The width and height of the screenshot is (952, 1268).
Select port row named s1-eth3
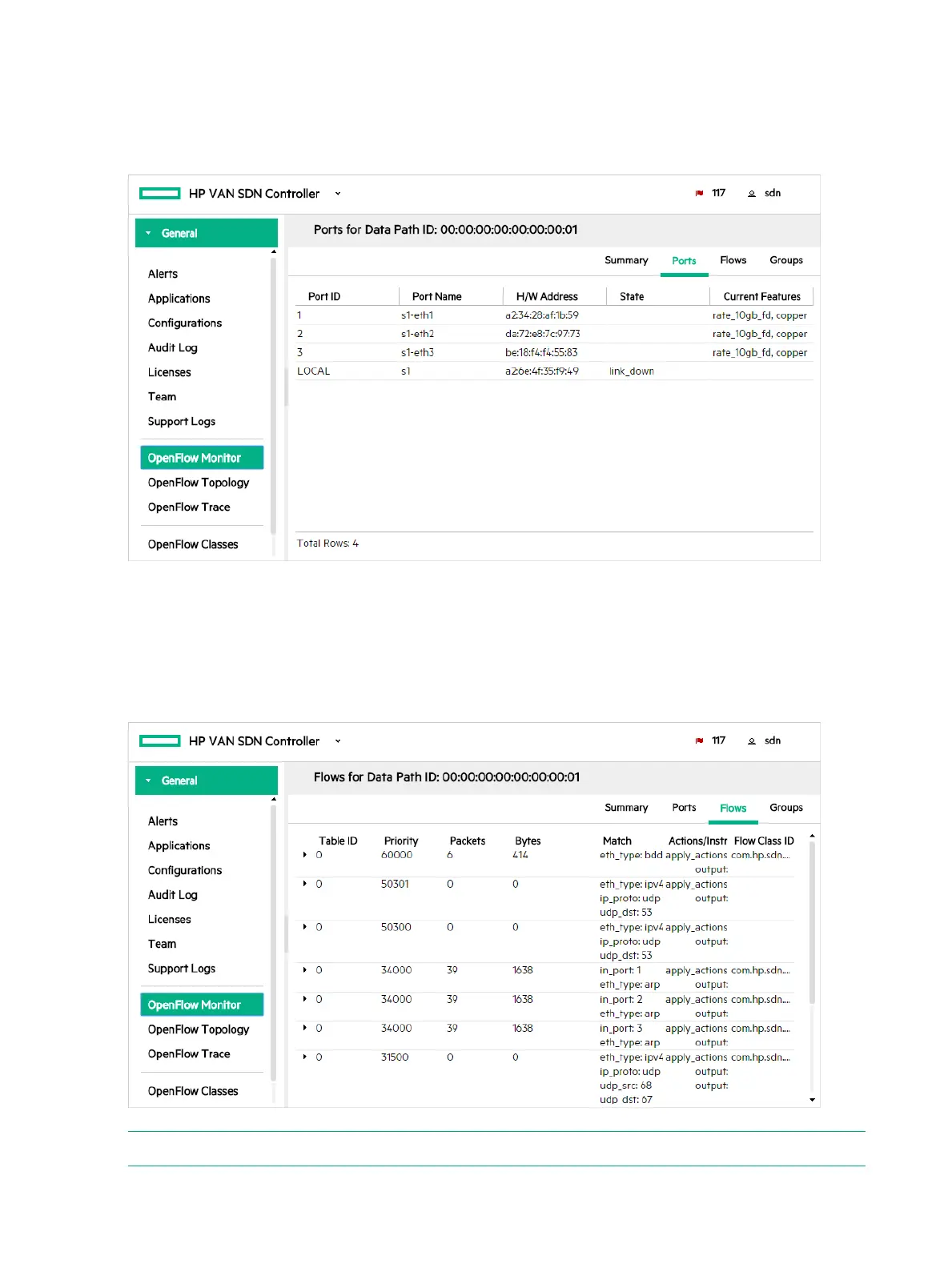pos(554,352)
